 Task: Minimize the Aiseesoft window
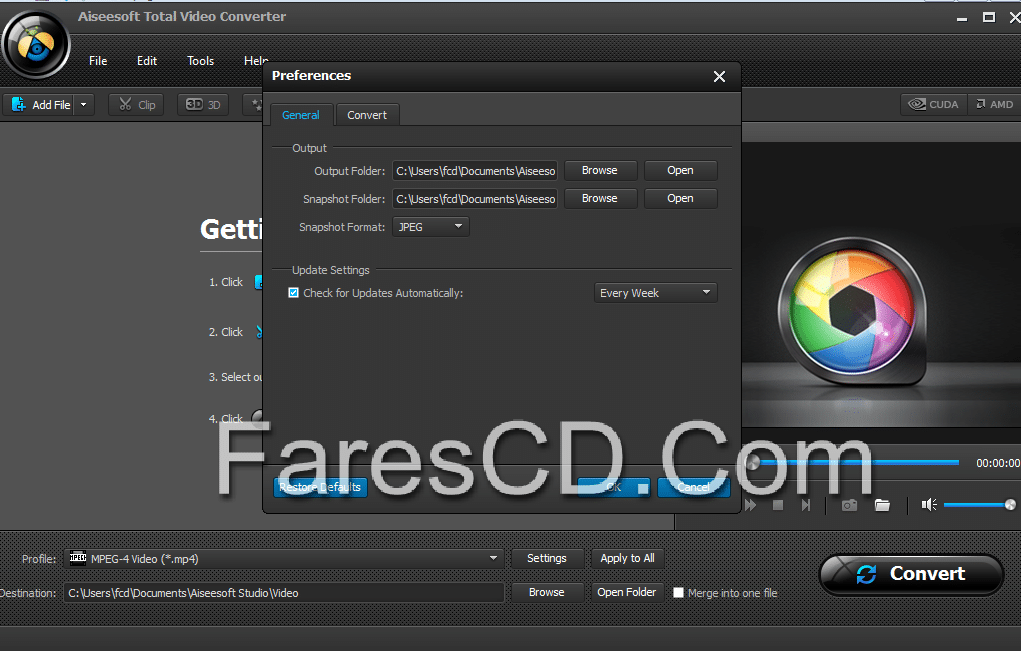962,18
